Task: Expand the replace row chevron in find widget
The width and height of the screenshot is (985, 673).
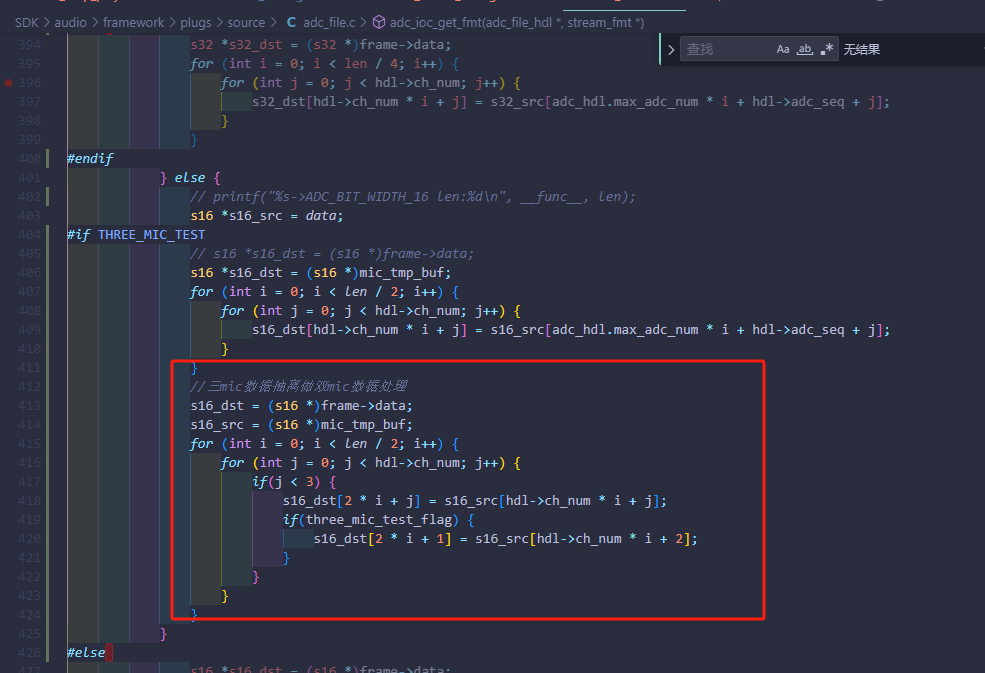Action: [x=671, y=50]
